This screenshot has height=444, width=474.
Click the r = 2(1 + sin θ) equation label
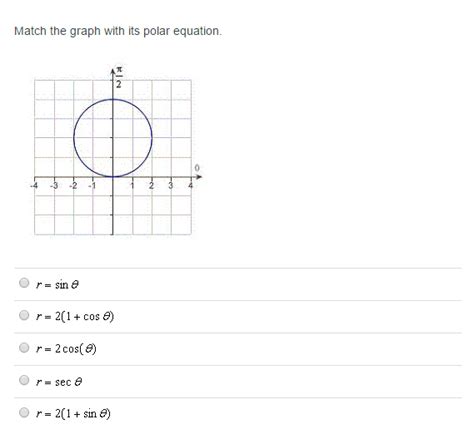pos(73,414)
